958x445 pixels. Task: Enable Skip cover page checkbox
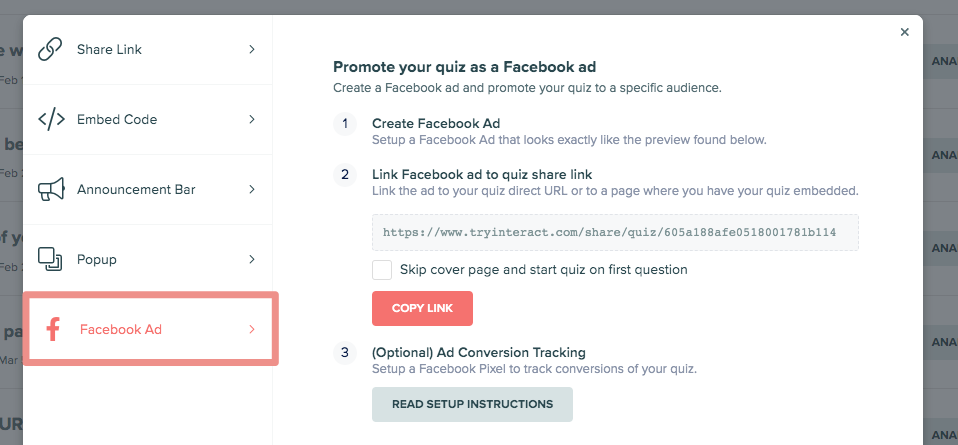tap(382, 270)
